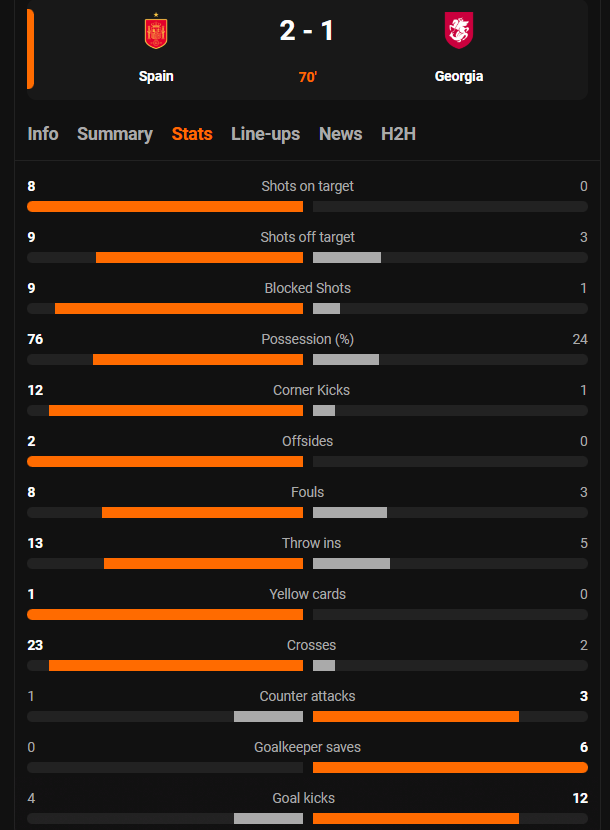The height and width of the screenshot is (830, 610).
Task: Click the Yellow cards stat label
Action: 307,594
